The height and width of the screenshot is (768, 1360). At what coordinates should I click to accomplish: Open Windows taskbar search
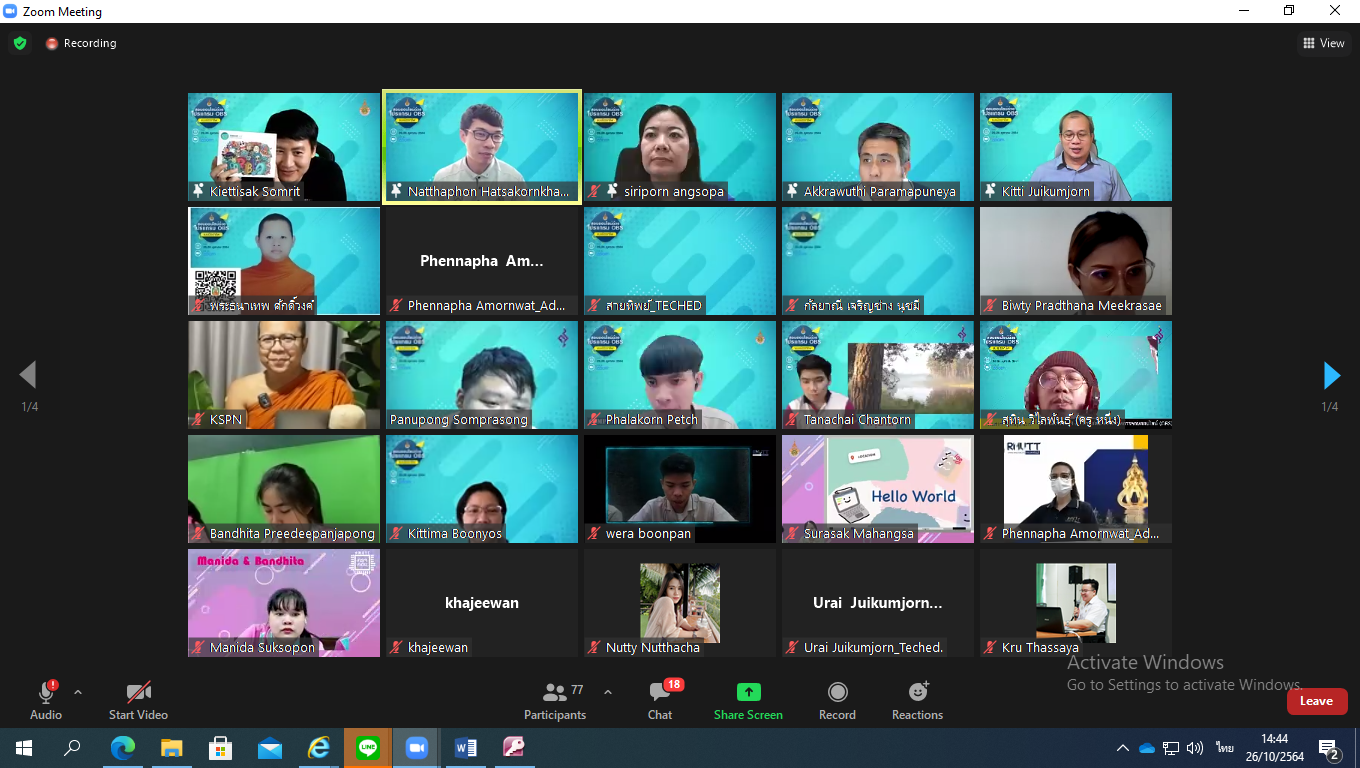click(x=72, y=748)
